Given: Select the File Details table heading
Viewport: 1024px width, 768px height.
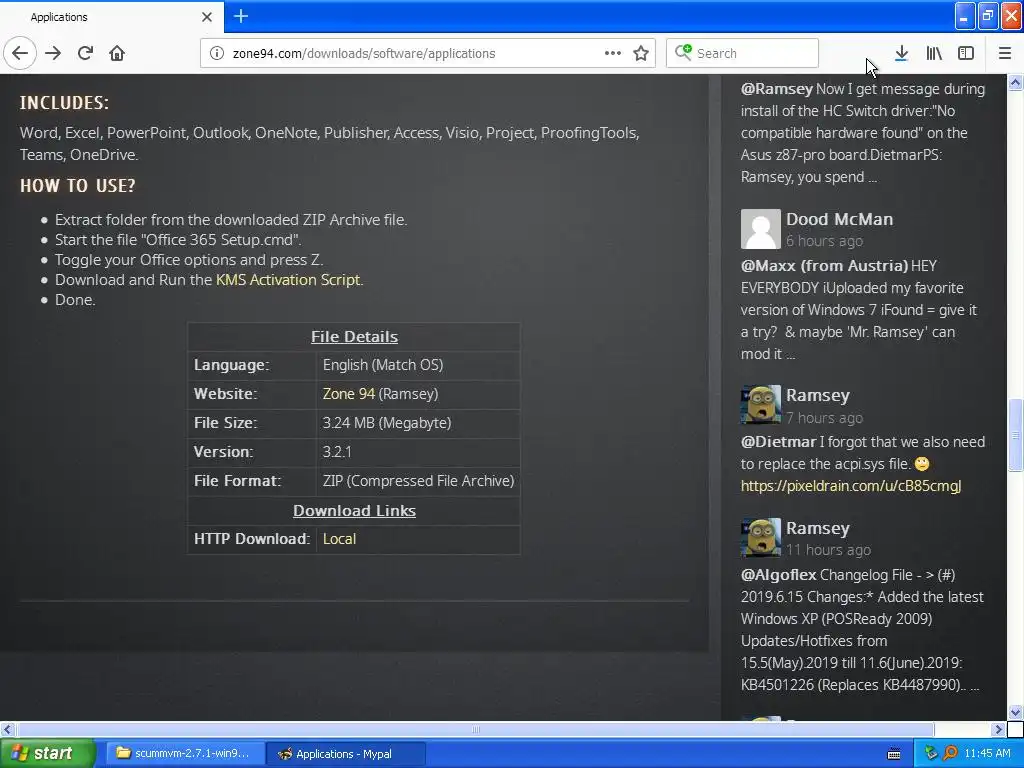Looking at the screenshot, I should [x=354, y=336].
